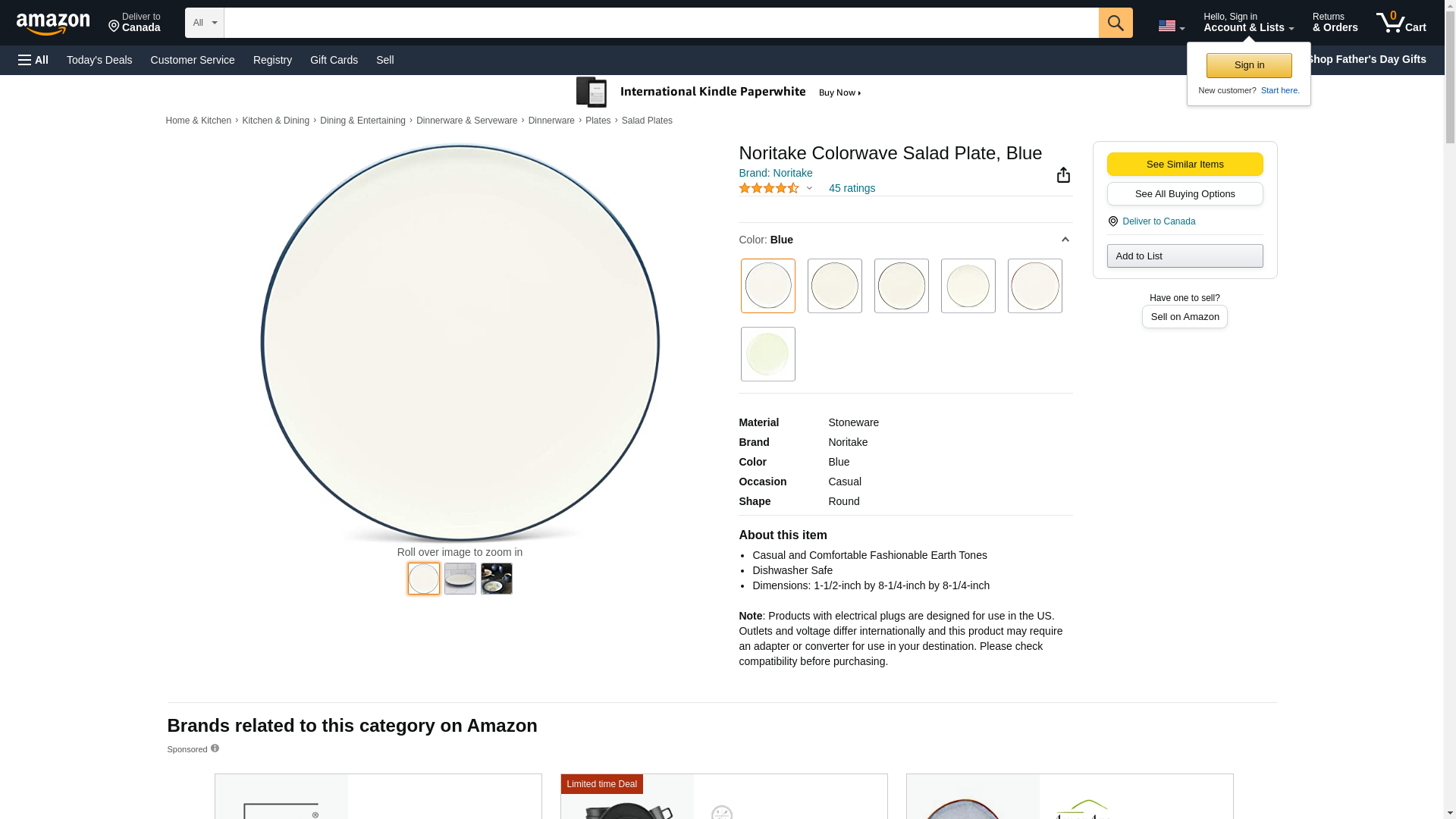The image size is (1456, 819).
Task: Open Customer Service in the nav bar
Action: [193, 60]
